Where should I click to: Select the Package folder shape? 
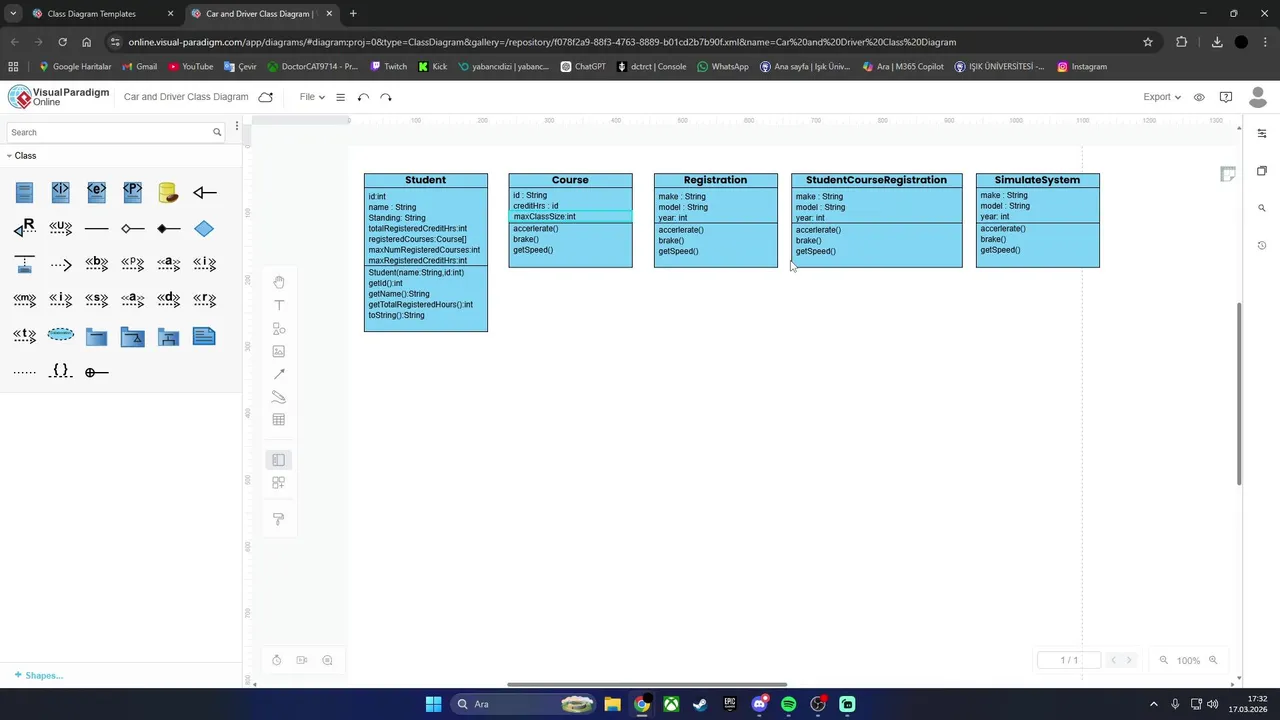coord(97,337)
